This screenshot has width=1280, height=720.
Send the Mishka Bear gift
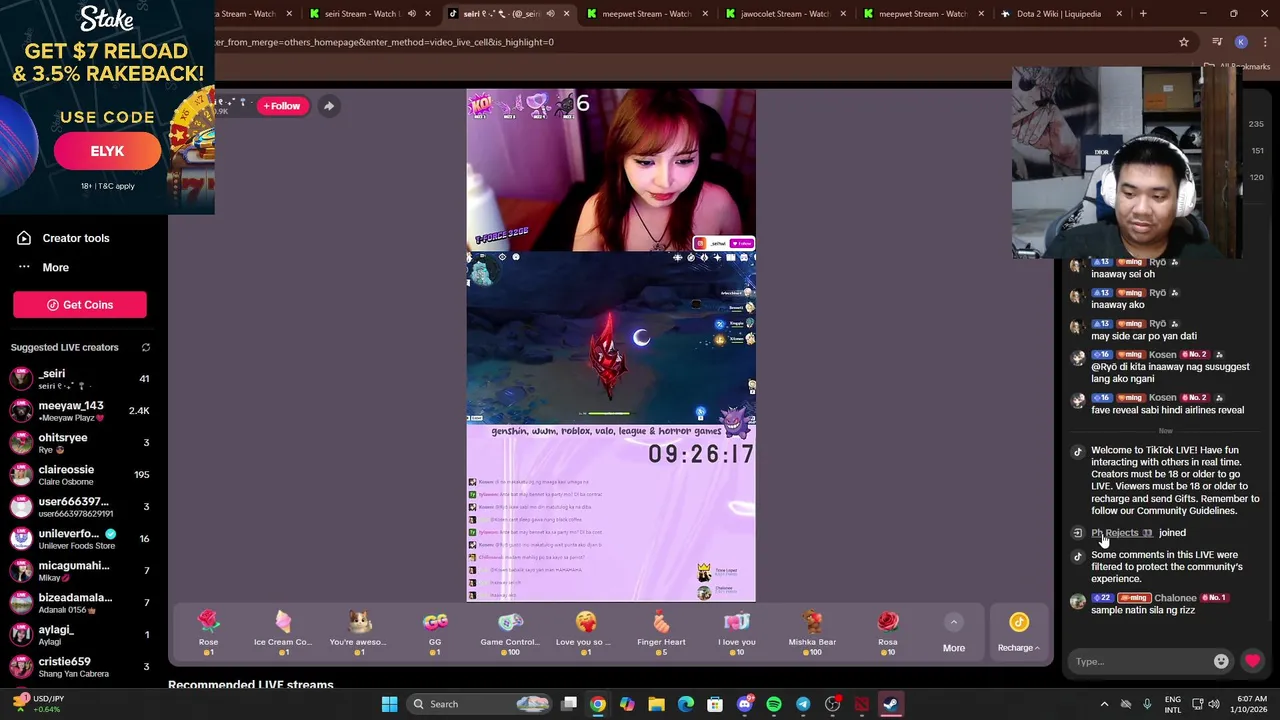coord(812,633)
